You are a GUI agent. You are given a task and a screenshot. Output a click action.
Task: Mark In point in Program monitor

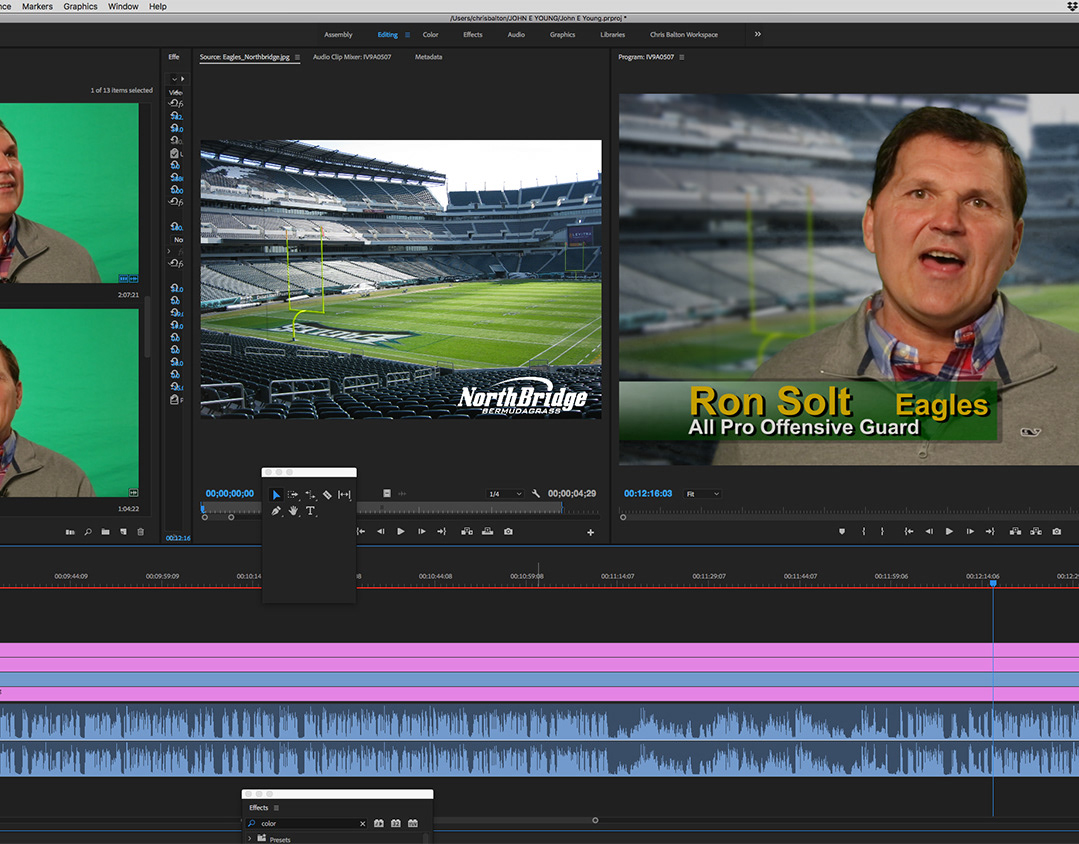tap(864, 531)
